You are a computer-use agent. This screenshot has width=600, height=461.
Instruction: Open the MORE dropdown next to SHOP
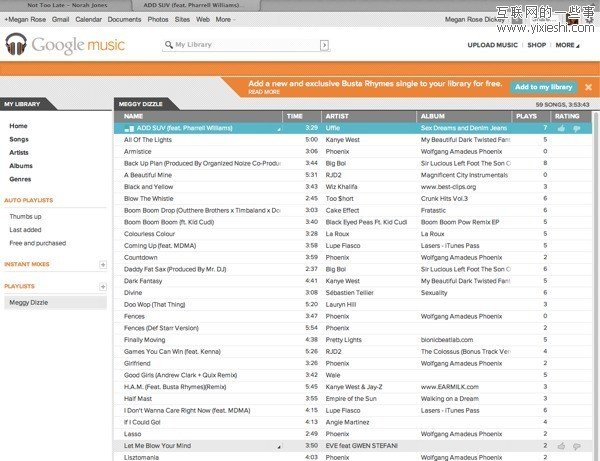tap(567, 45)
